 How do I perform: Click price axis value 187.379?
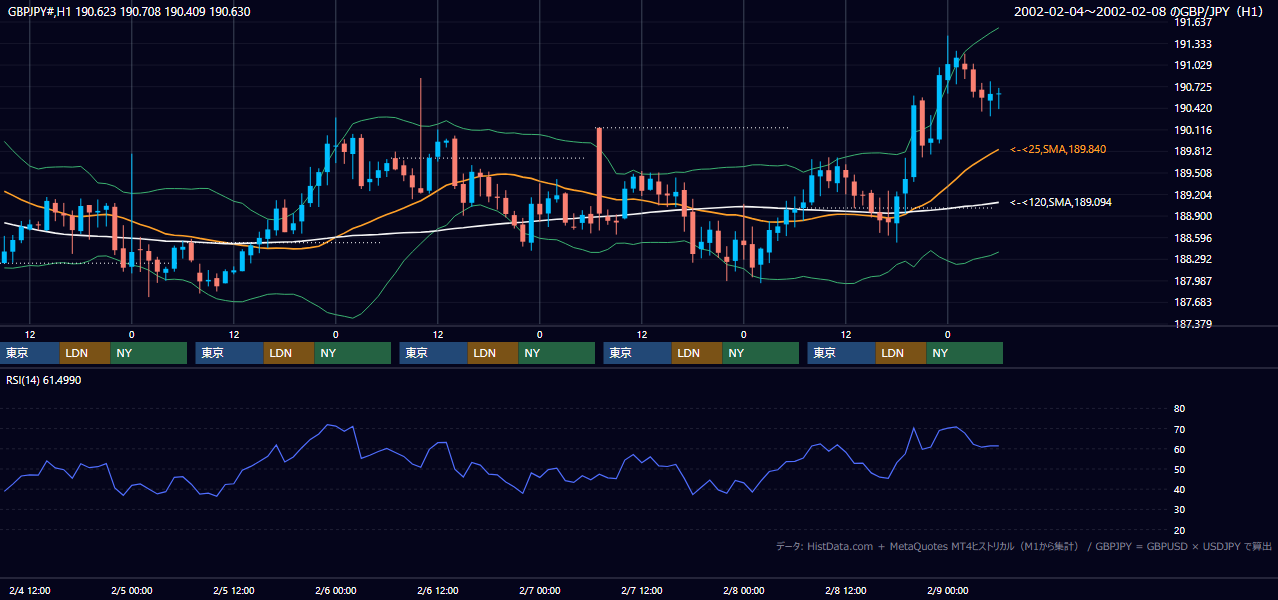(1193, 324)
